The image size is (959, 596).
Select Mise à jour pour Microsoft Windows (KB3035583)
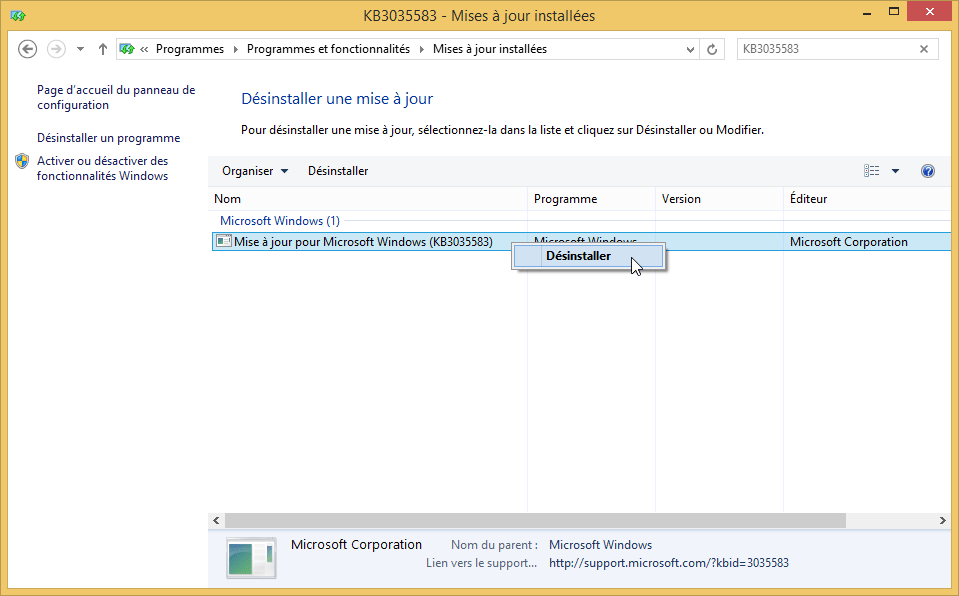coord(363,242)
